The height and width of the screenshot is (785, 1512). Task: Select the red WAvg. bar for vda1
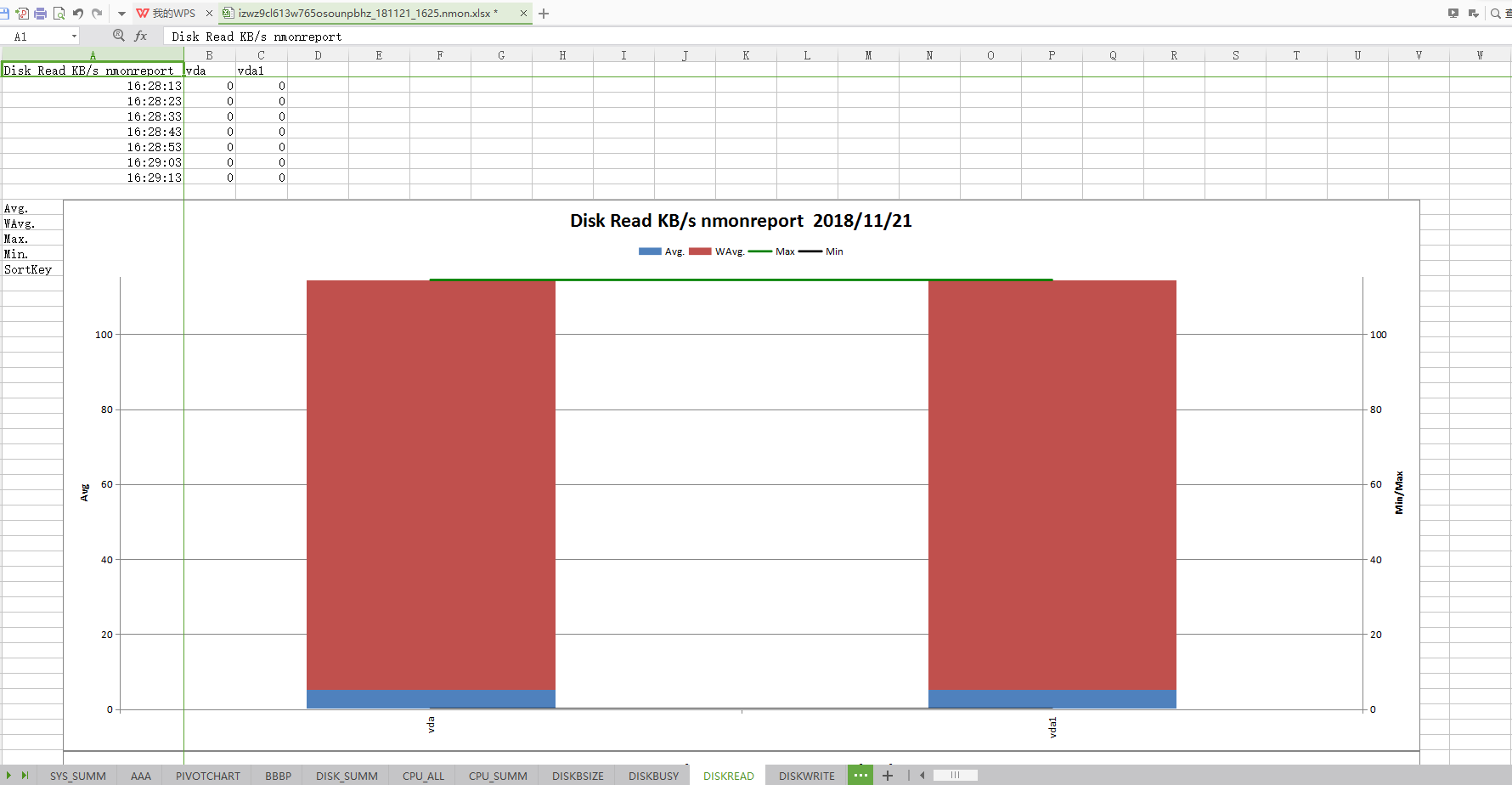1052,485
